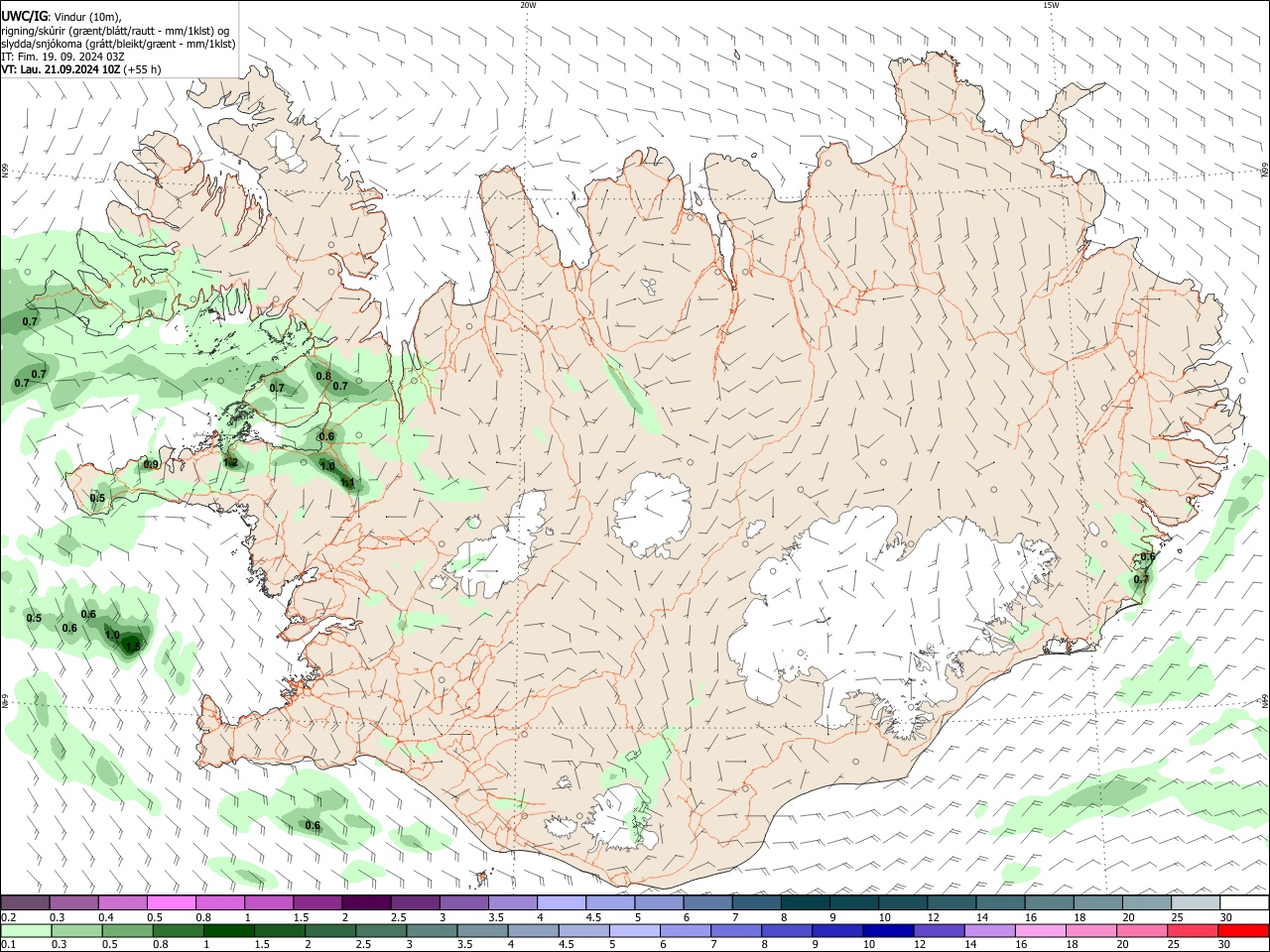The image size is (1270, 952).
Task: Click the '4.5' label in the upper legend row
Action: (x=593, y=917)
